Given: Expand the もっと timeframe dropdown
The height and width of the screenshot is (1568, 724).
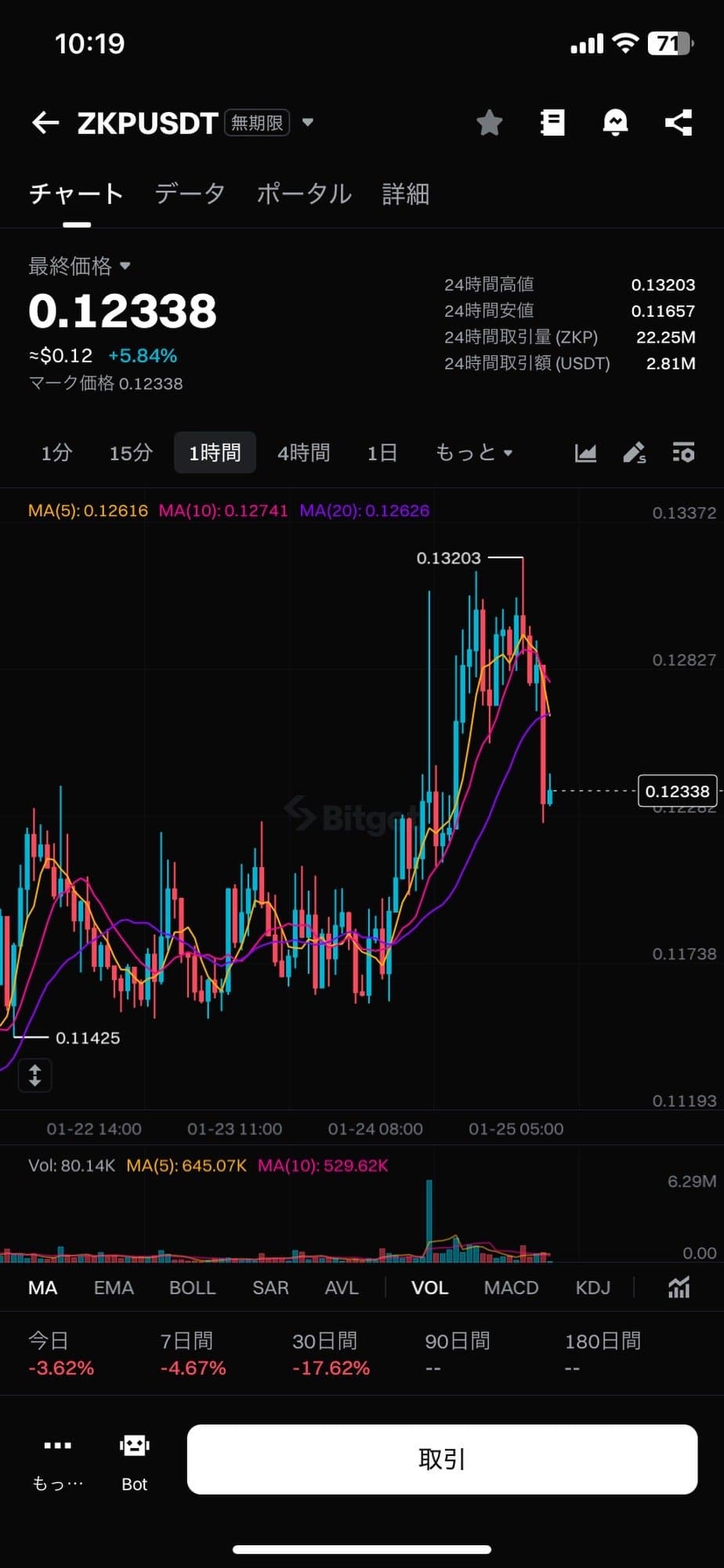Looking at the screenshot, I should pyautogui.click(x=473, y=452).
